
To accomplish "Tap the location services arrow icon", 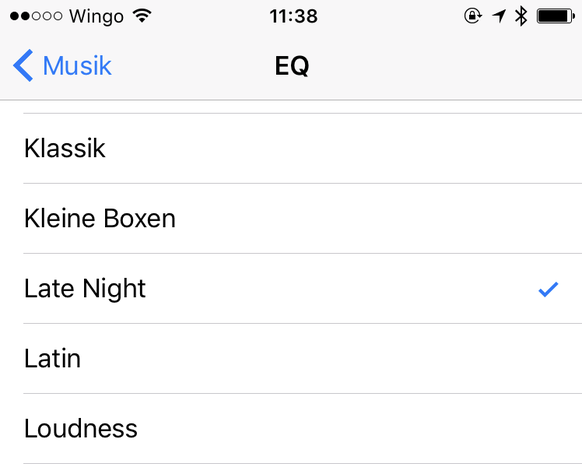I will 499,16.
